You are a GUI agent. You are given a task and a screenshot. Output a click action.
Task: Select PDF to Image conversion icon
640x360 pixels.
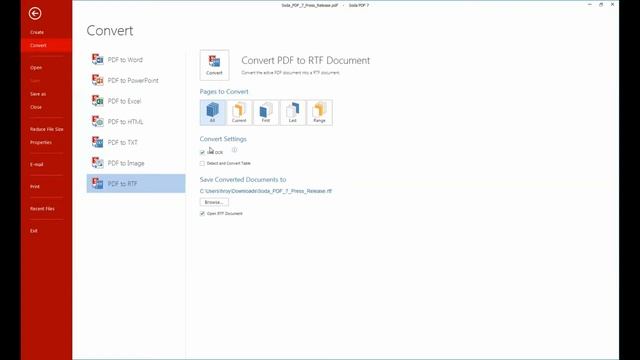point(98,163)
